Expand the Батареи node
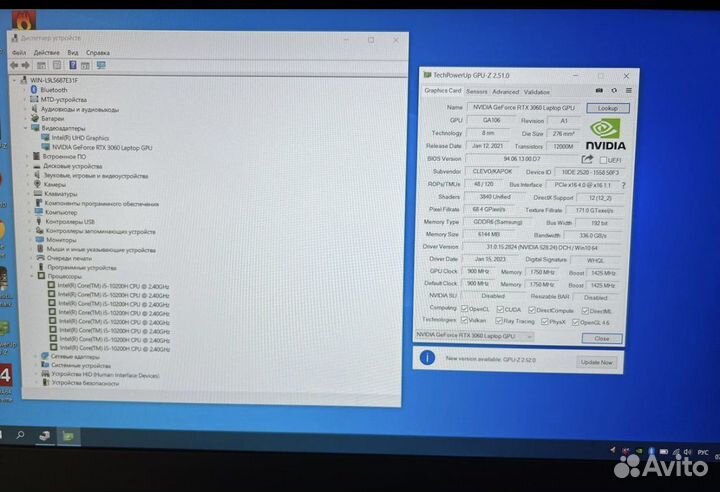 click(26, 119)
